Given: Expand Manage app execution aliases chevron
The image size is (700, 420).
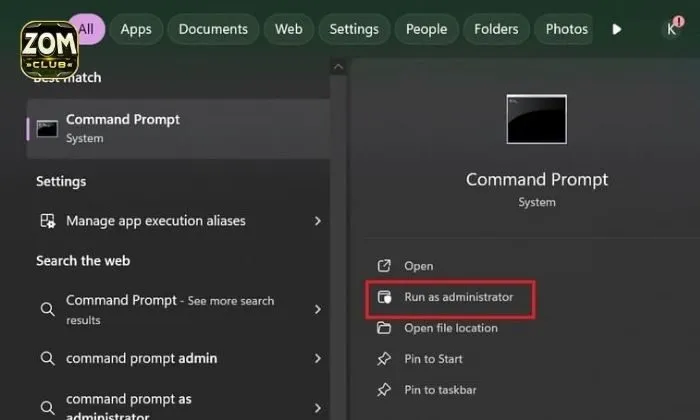Looking at the screenshot, I should point(317,221).
